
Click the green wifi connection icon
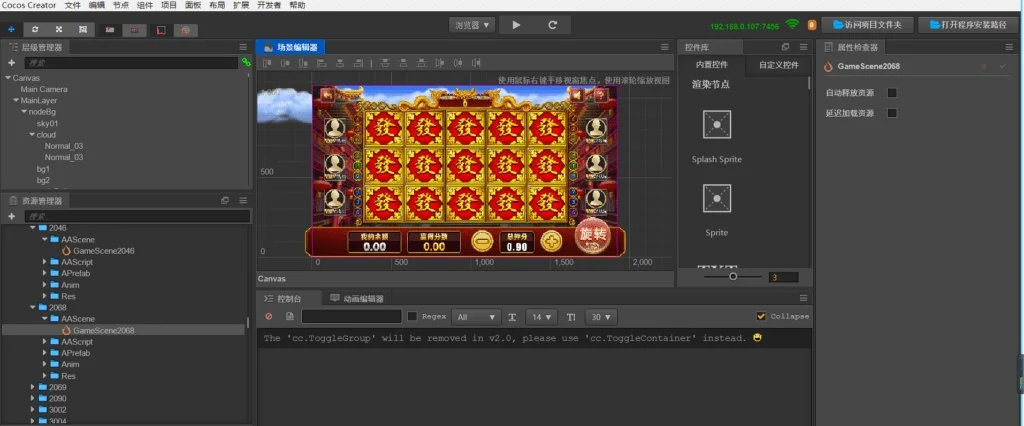tap(792, 24)
